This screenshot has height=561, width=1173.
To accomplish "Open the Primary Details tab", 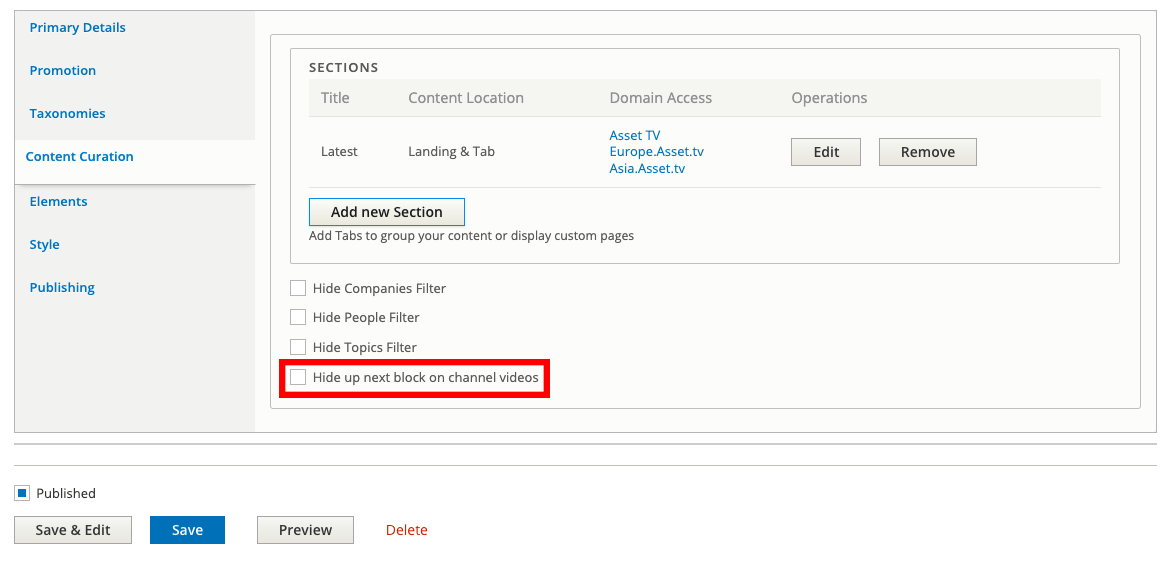I will coord(77,28).
